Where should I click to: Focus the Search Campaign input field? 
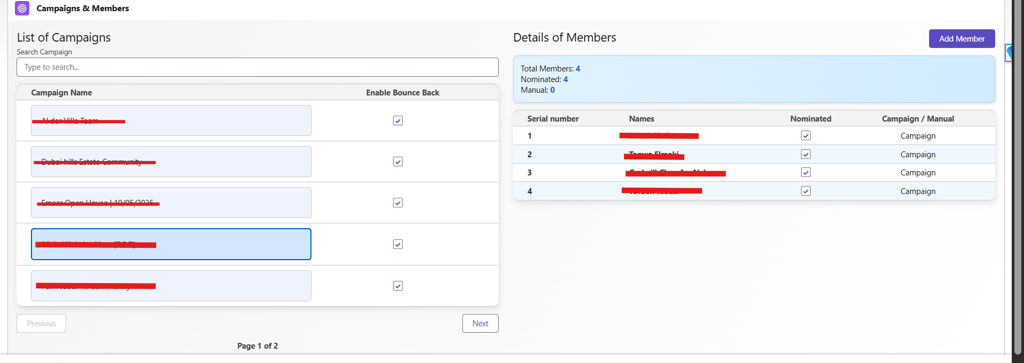pos(257,67)
